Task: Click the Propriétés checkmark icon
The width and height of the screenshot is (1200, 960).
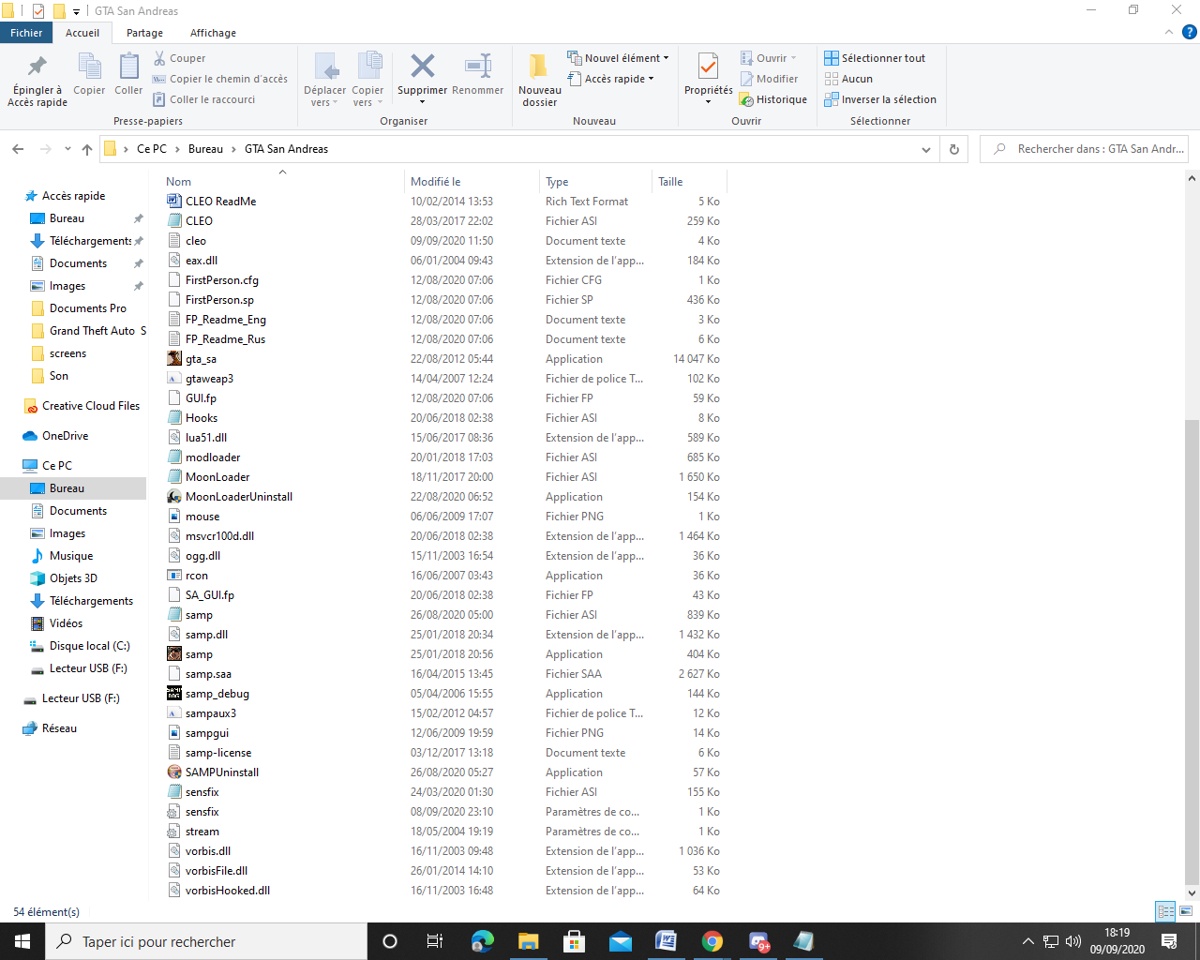Action: point(708,67)
